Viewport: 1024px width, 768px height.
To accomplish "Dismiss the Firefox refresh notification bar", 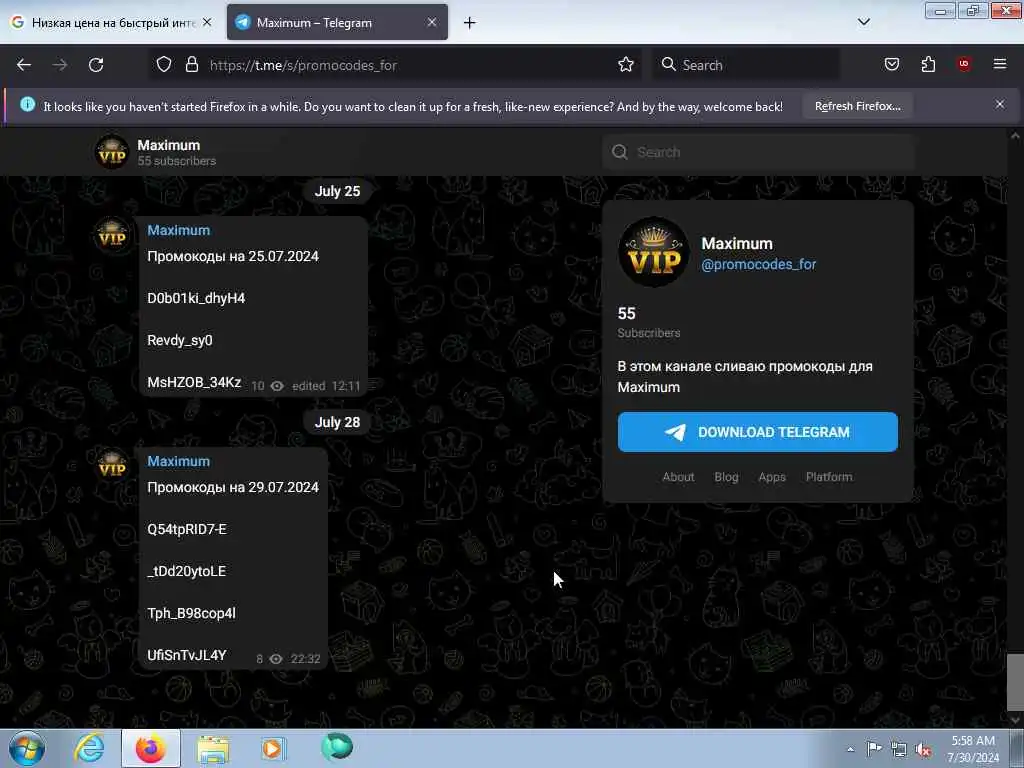I will pyautogui.click(x=1000, y=104).
